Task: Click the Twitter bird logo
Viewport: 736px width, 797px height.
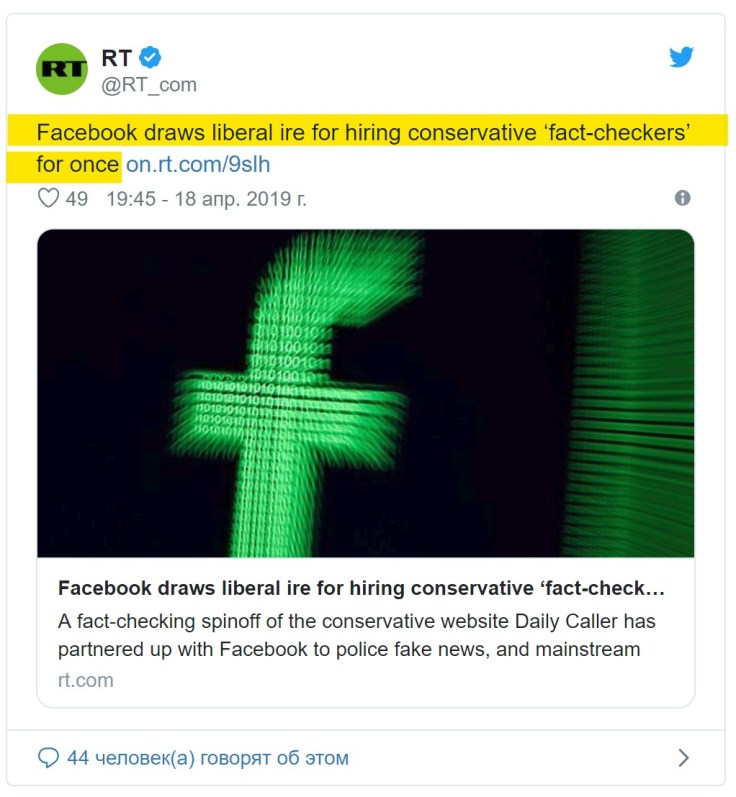Action: click(682, 57)
